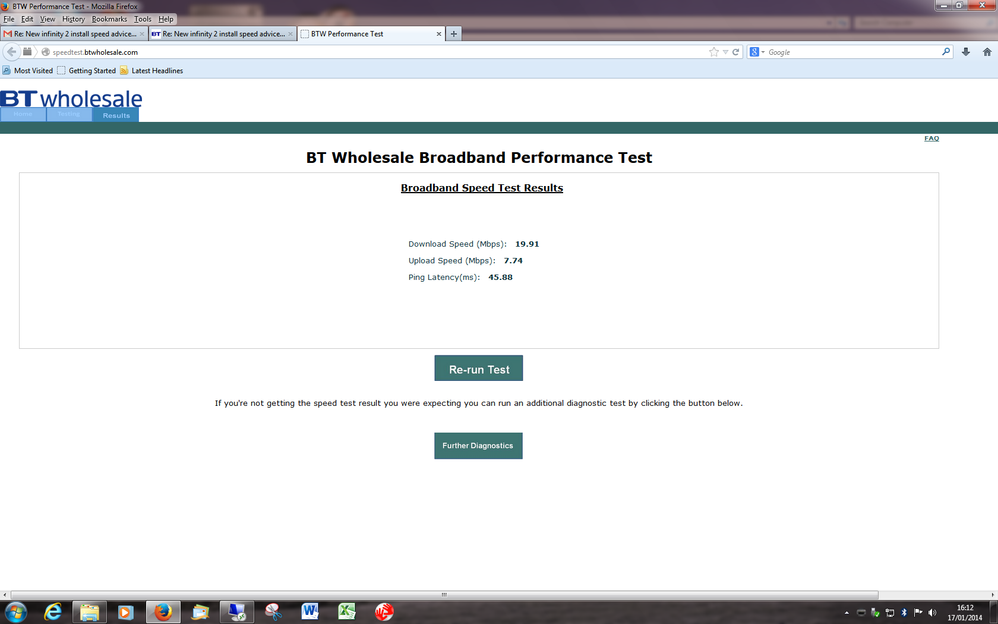This screenshot has width=998, height=624.
Task: Open the Help menu
Action: [x=165, y=19]
